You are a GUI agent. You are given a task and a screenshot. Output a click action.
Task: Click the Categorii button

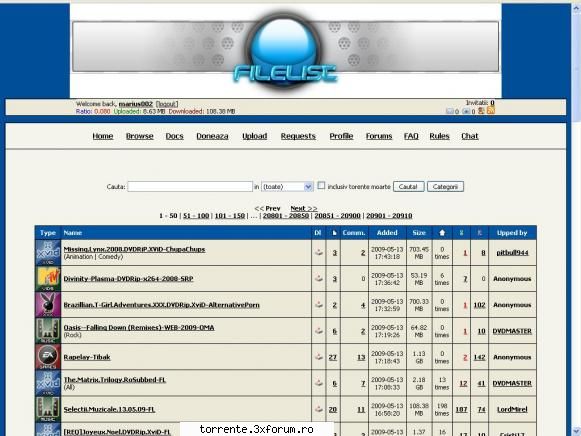tap(445, 187)
